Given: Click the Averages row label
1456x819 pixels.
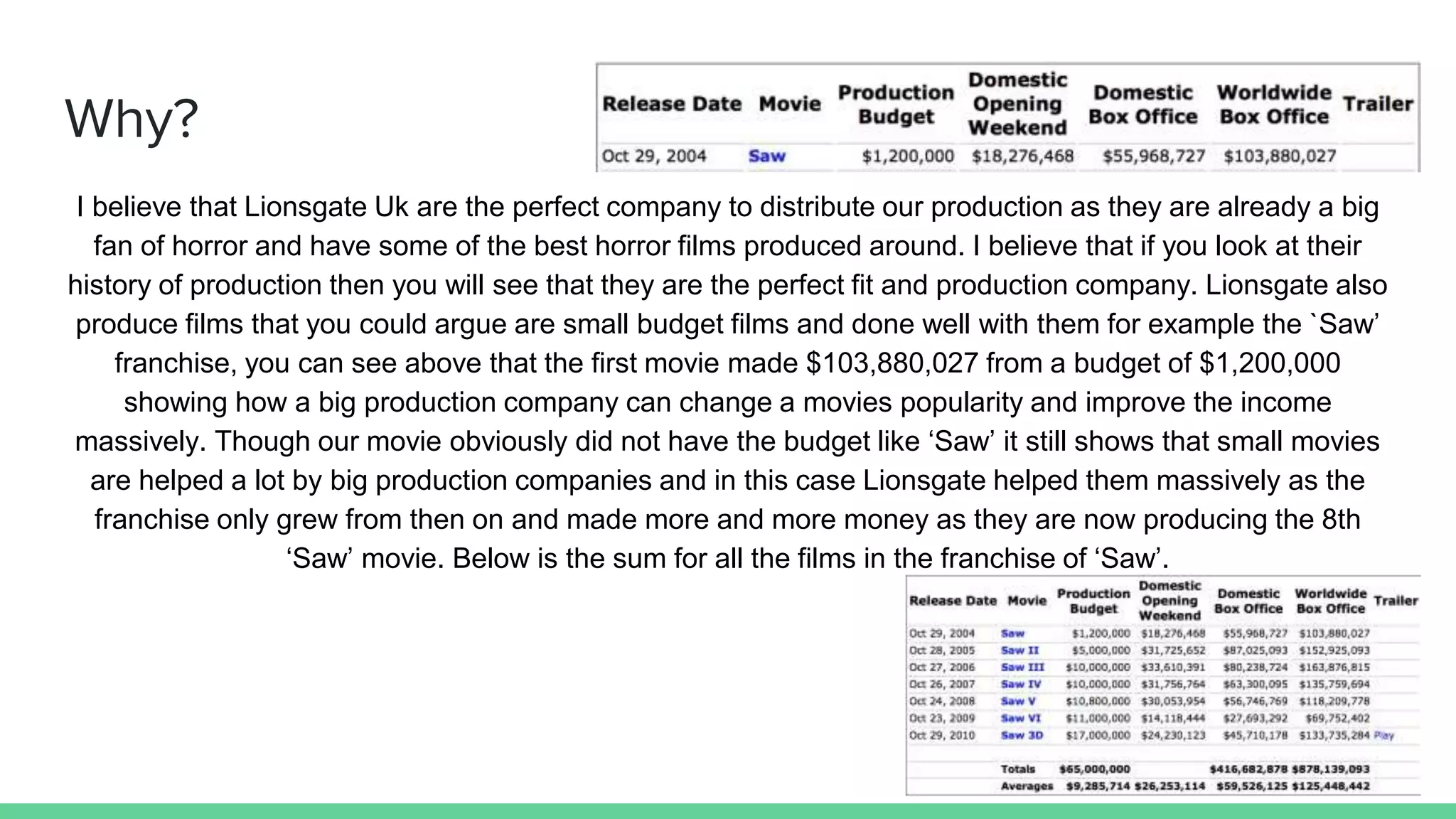Looking at the screenshot, I should 1026,786.
